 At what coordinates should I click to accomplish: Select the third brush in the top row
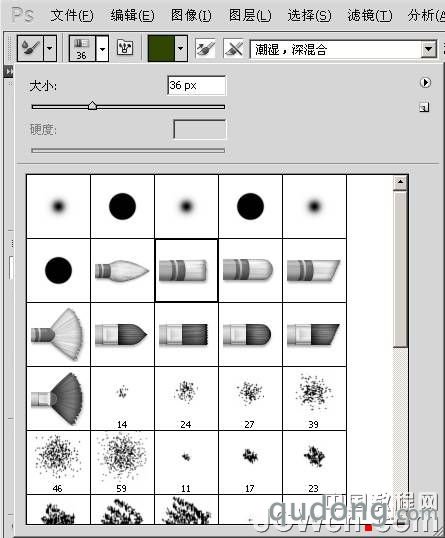186,206
